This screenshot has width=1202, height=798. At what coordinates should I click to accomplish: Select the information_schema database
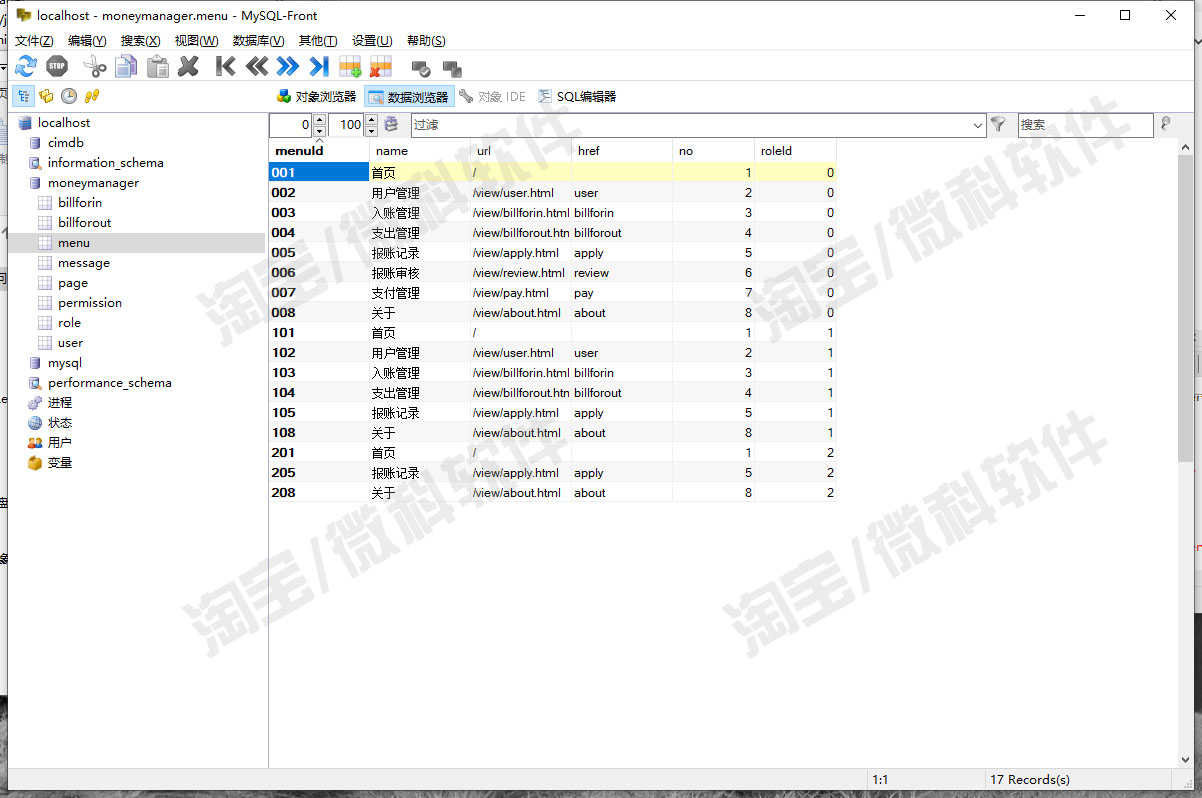105,163
